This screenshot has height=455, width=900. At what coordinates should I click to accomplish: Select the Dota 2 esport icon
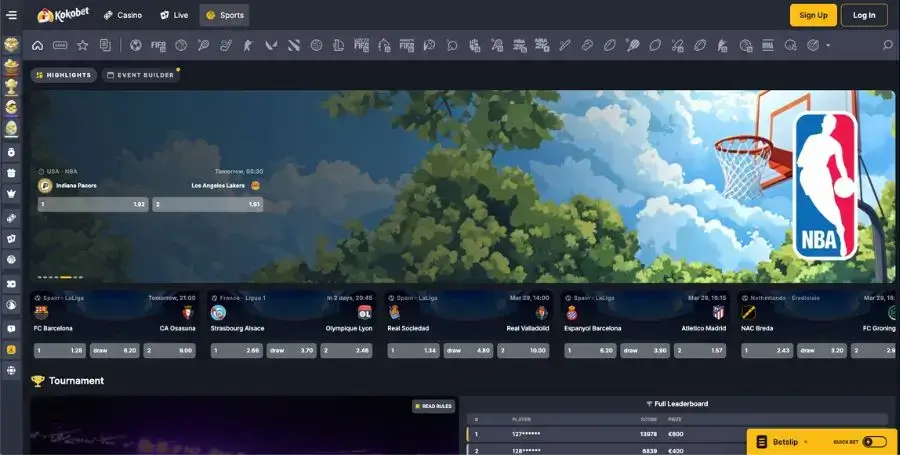click(x=294, y=45)
